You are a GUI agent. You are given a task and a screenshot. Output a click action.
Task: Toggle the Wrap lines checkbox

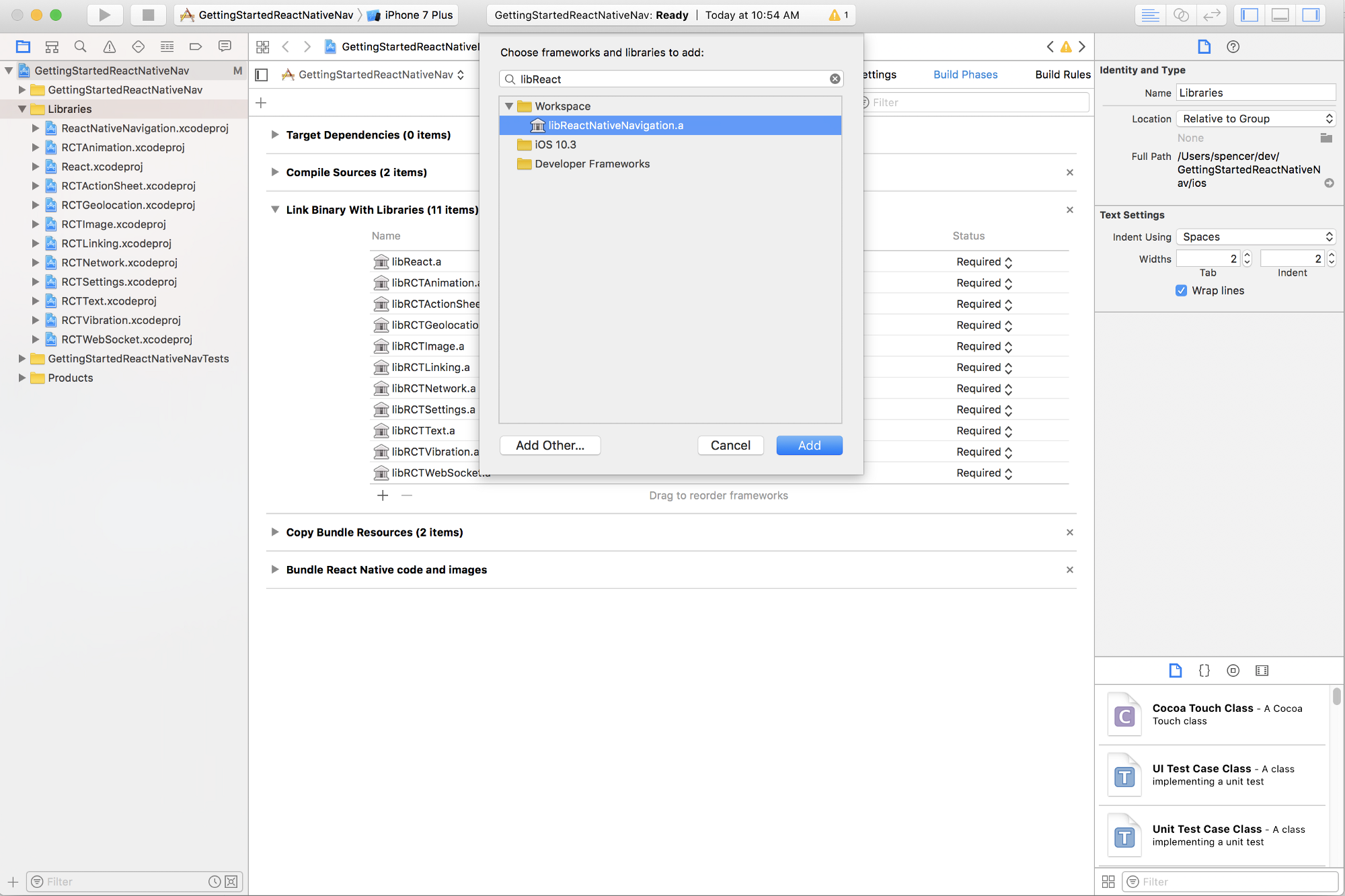pos(1181,290)
